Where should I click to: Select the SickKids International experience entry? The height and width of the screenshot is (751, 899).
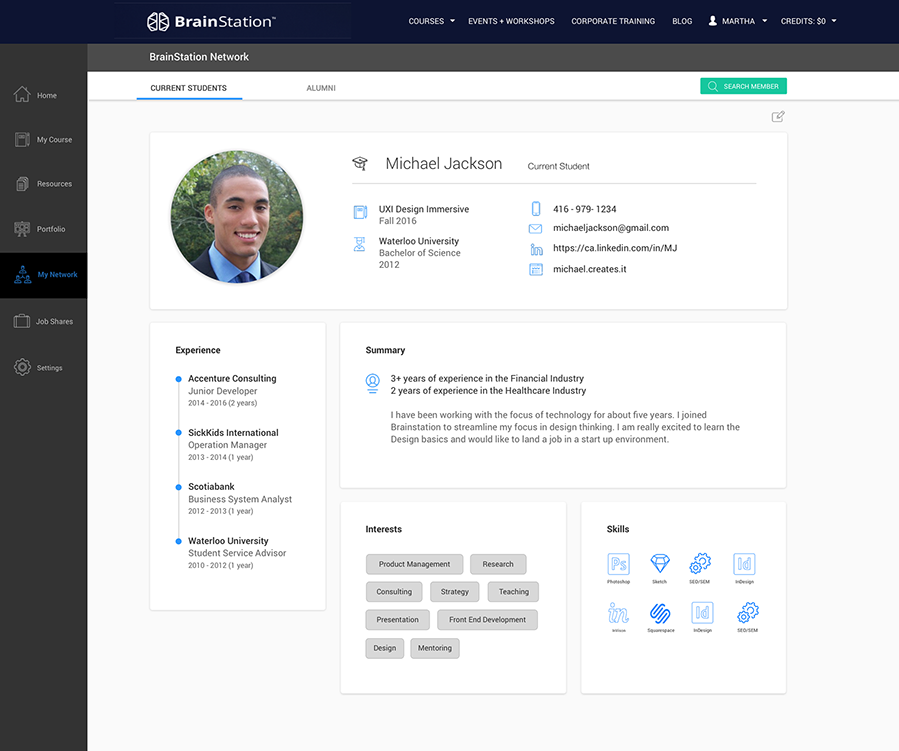[233, 444]
